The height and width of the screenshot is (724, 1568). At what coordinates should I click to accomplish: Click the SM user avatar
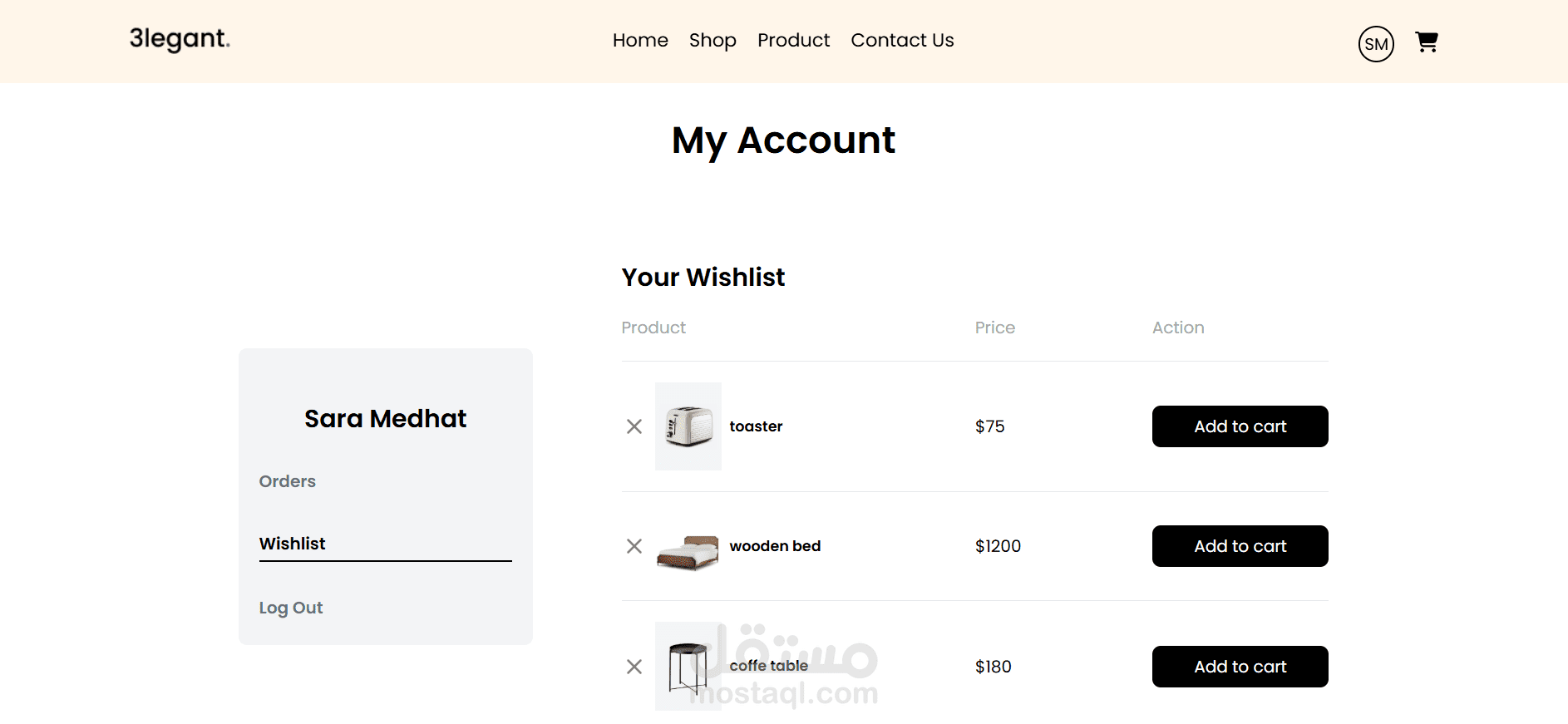pyautogui.click(x=1376, y=44)
